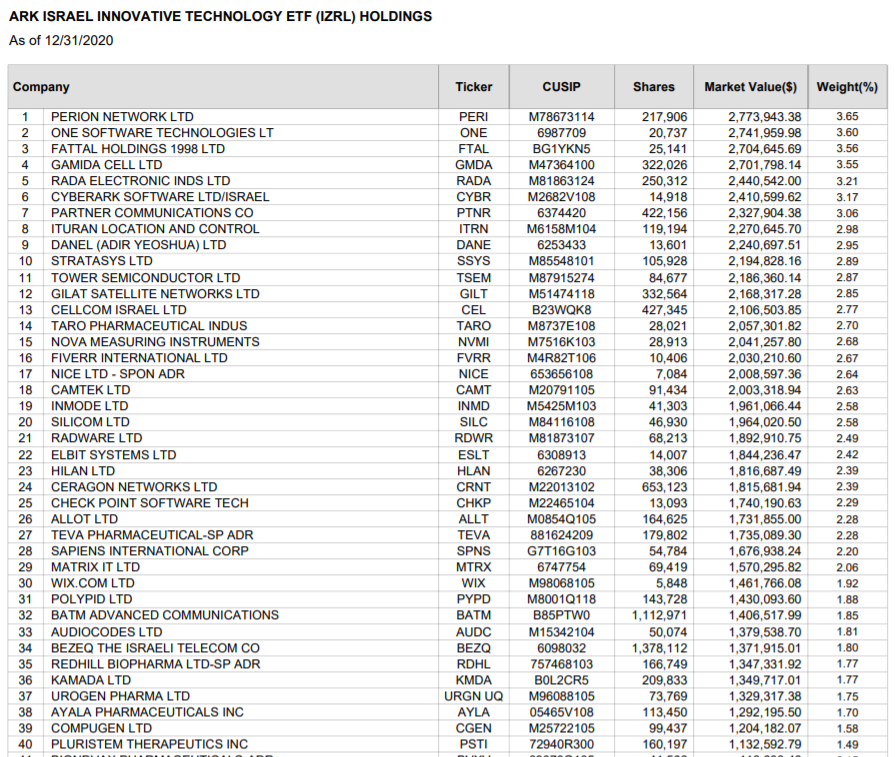This screenshot has width=895, height=757.
Task: Select TOWER SEMICONDUCTOR LTD
Action: [146, 277]
